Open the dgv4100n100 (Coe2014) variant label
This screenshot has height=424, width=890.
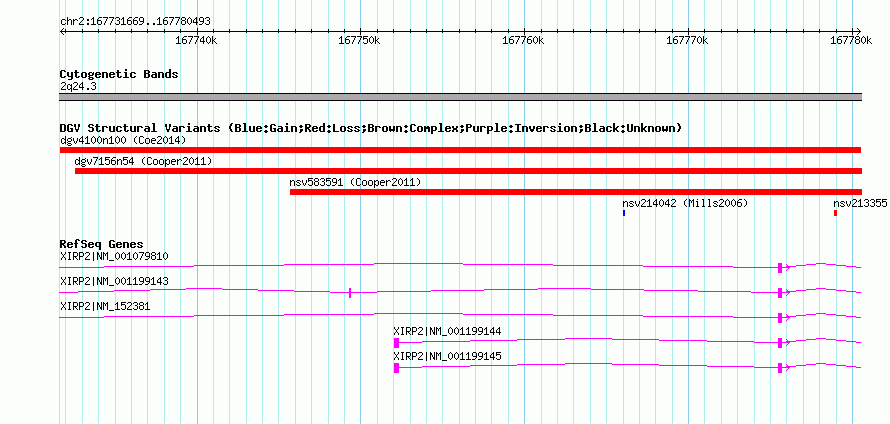coord(123,140)
